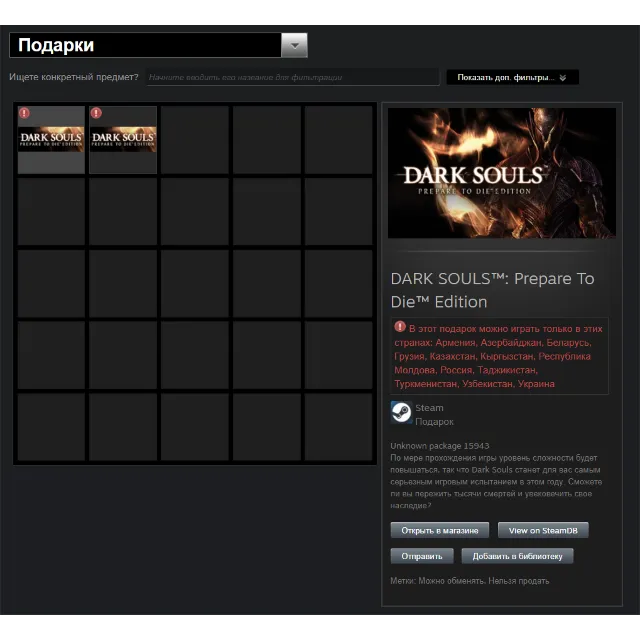Click the game description paragraph
Screen dimensions: 640x640
pos(496,482)
